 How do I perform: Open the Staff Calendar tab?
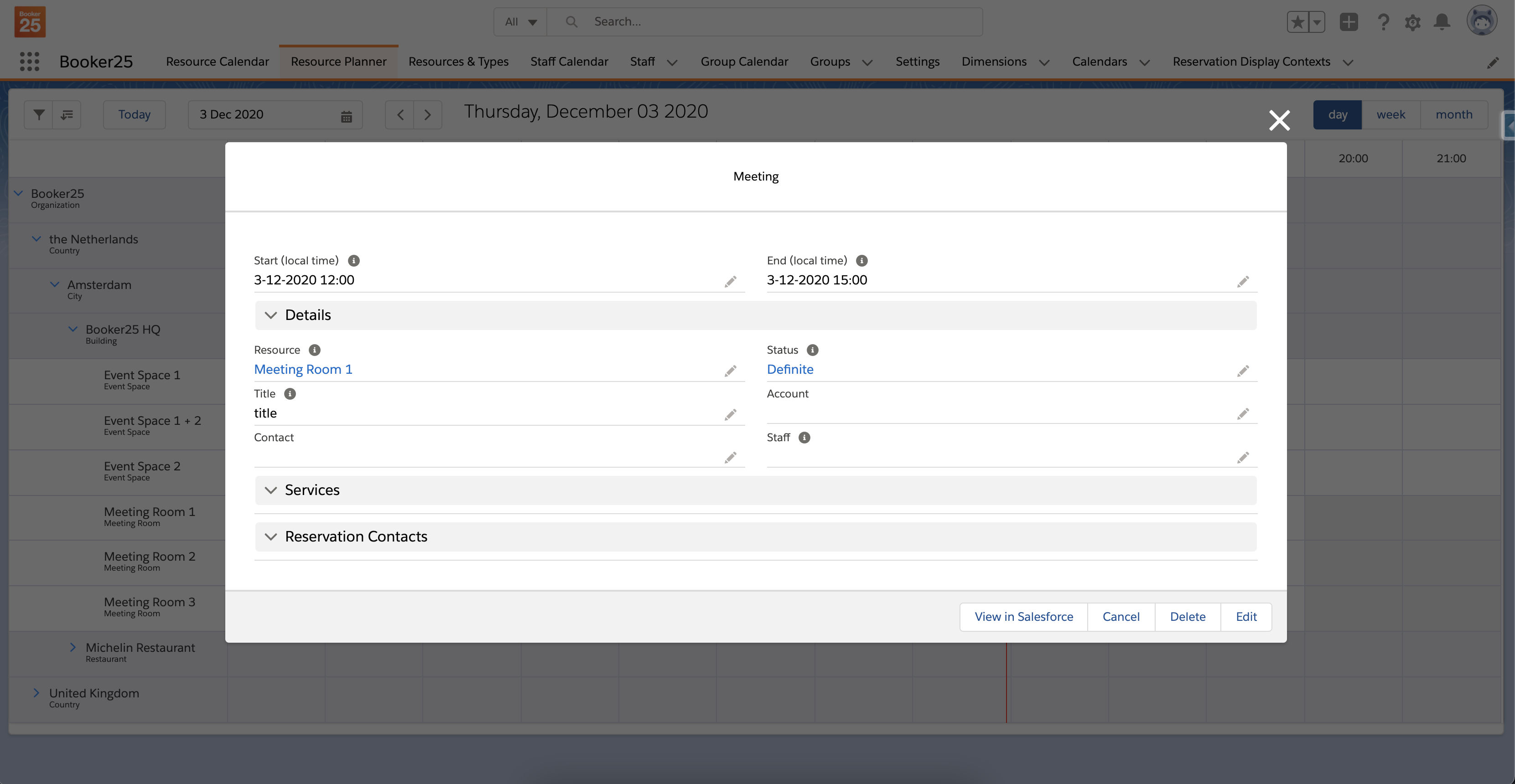pyautogui.click(x=569, y=62)
